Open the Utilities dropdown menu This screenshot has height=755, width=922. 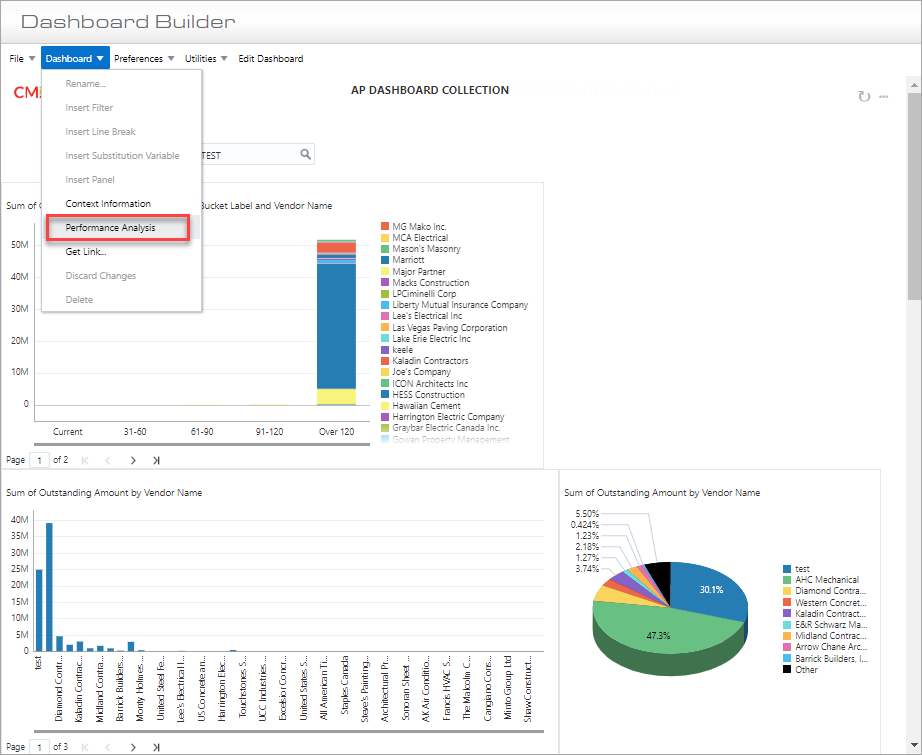click(206, 59)
